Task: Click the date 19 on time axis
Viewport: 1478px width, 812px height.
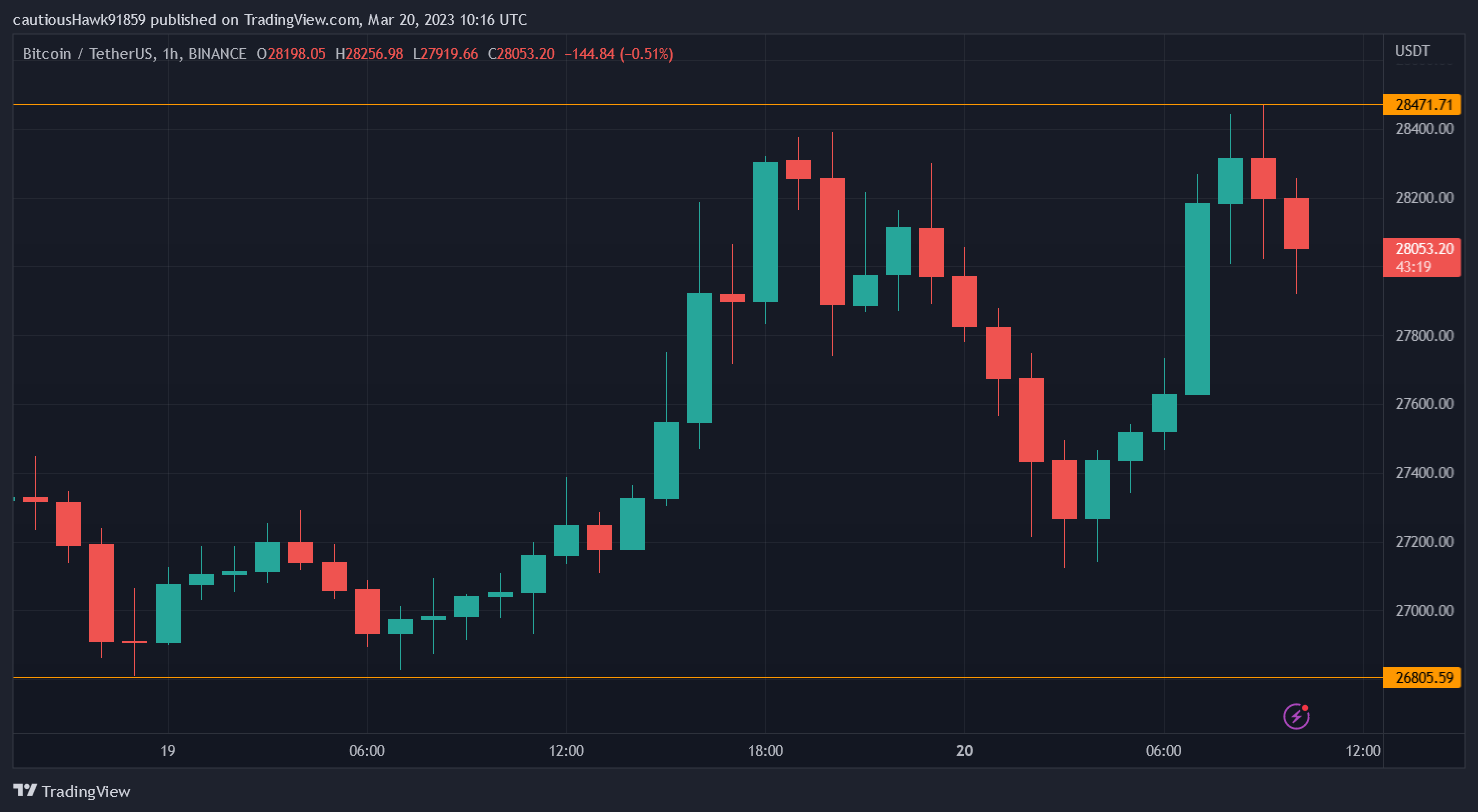Action: [167, 750]
